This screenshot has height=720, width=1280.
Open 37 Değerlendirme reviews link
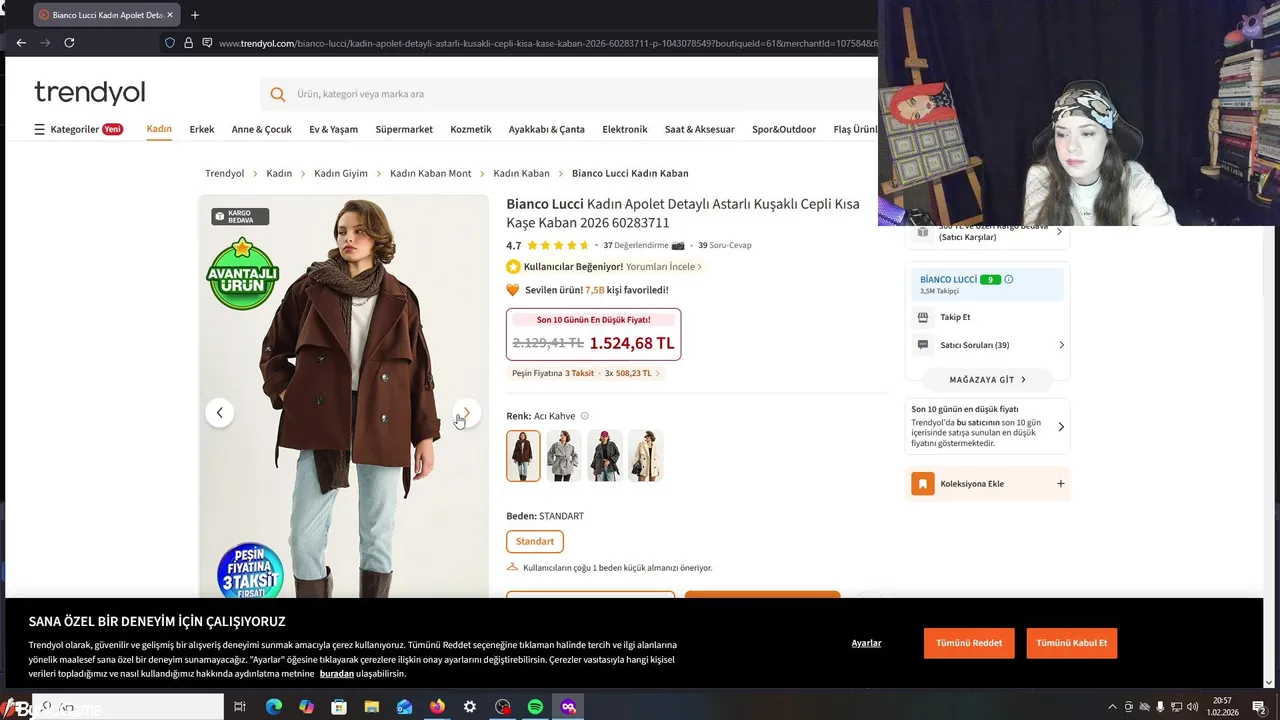[x=636, y=245]
